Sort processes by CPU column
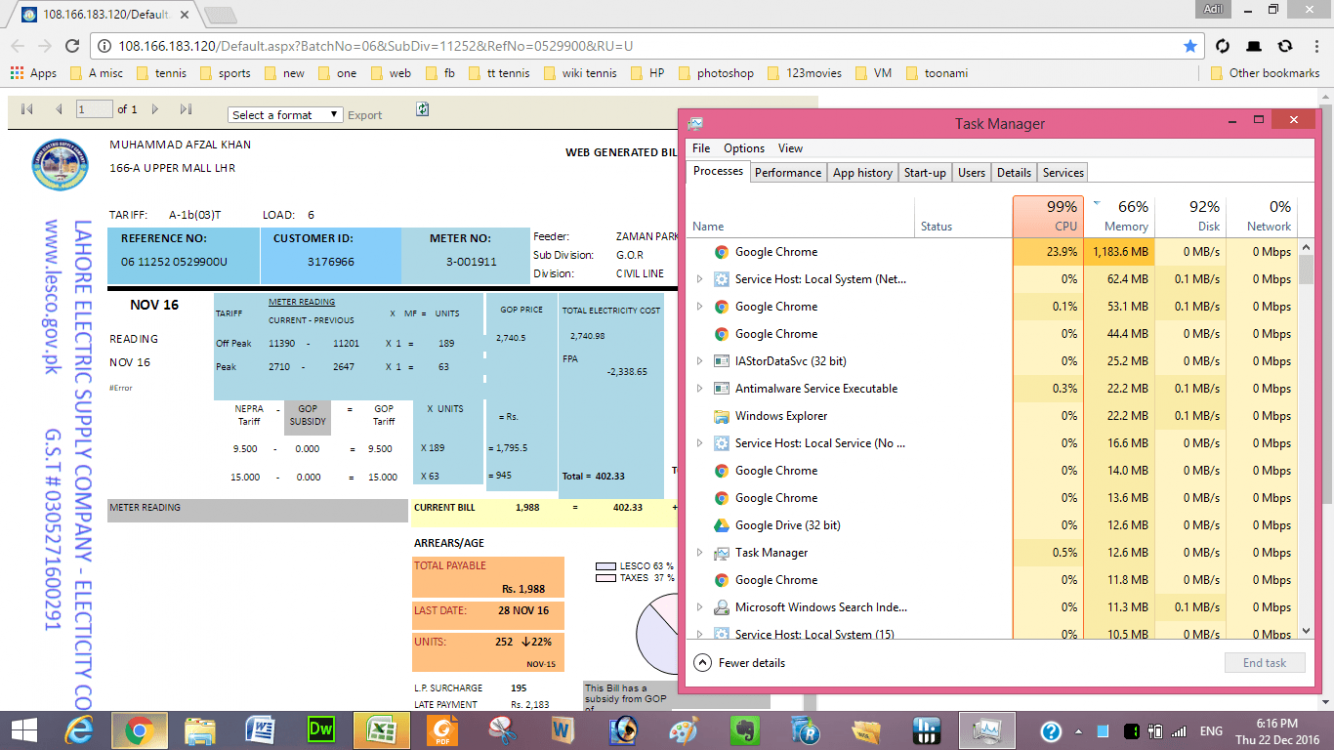Viewport: 1334px width, 750px height. coord(1047,216)
